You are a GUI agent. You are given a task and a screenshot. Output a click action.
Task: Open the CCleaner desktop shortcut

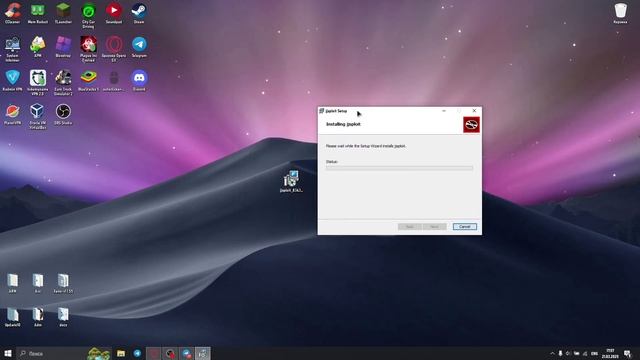pyautogui.click(x=13, y=13)
